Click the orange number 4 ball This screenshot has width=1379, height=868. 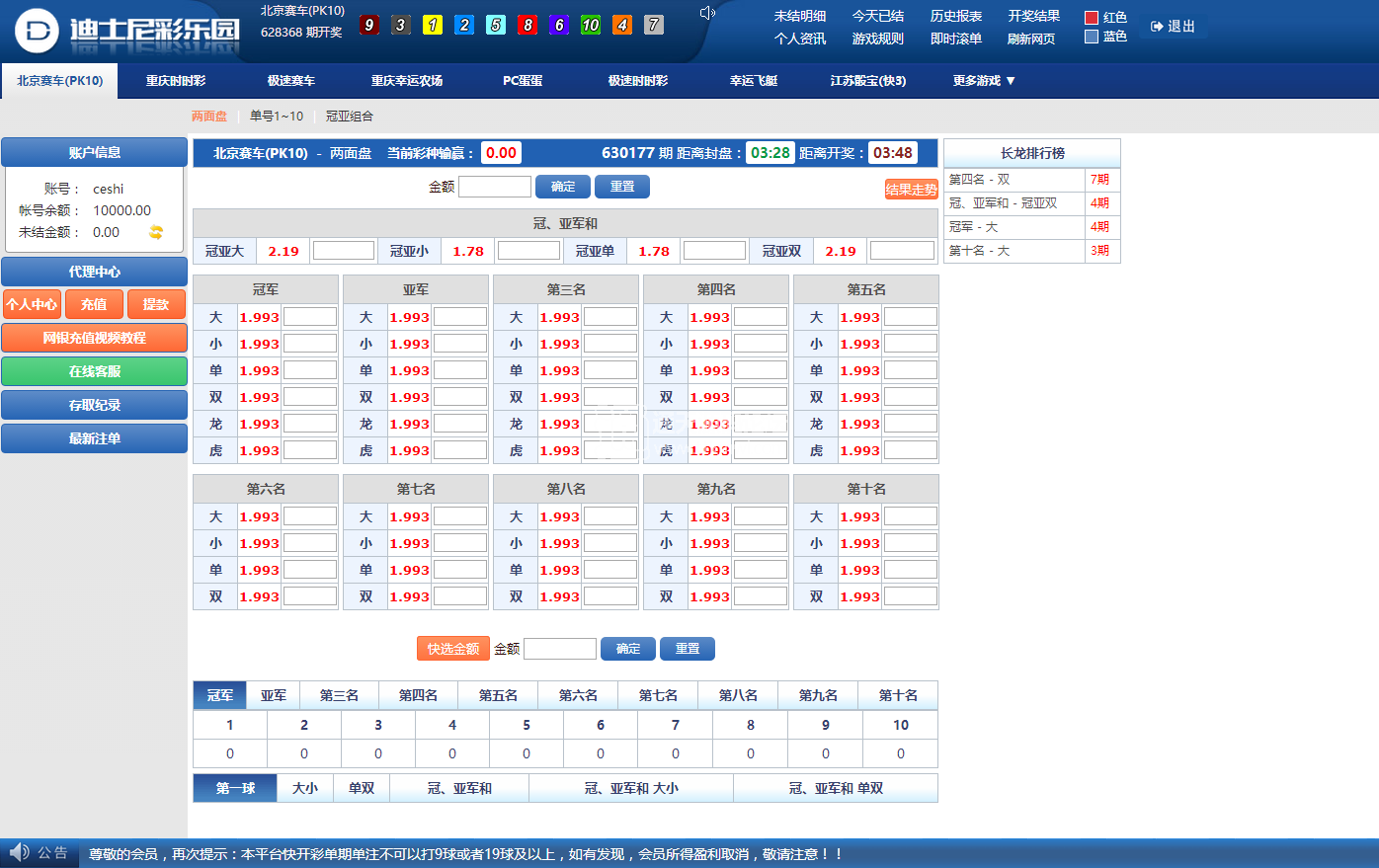tap(622, 25)
